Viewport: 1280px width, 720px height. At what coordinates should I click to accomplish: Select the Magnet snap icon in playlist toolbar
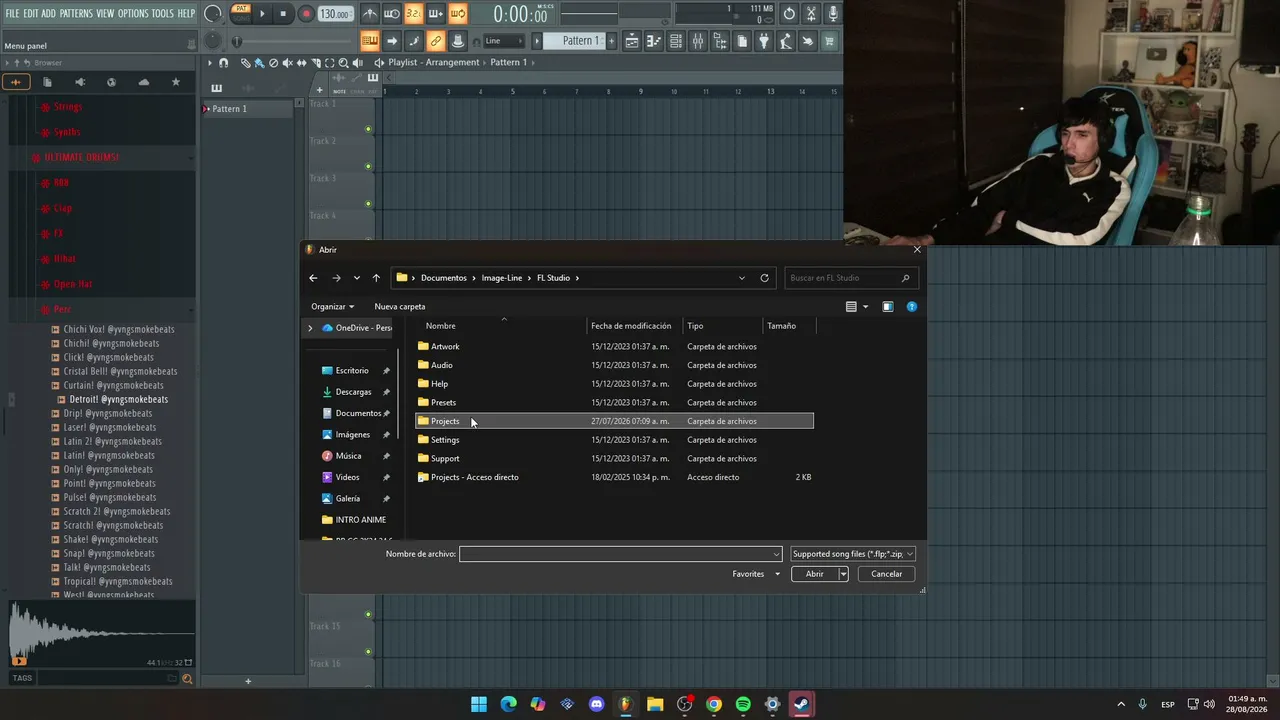click(223, 63)
